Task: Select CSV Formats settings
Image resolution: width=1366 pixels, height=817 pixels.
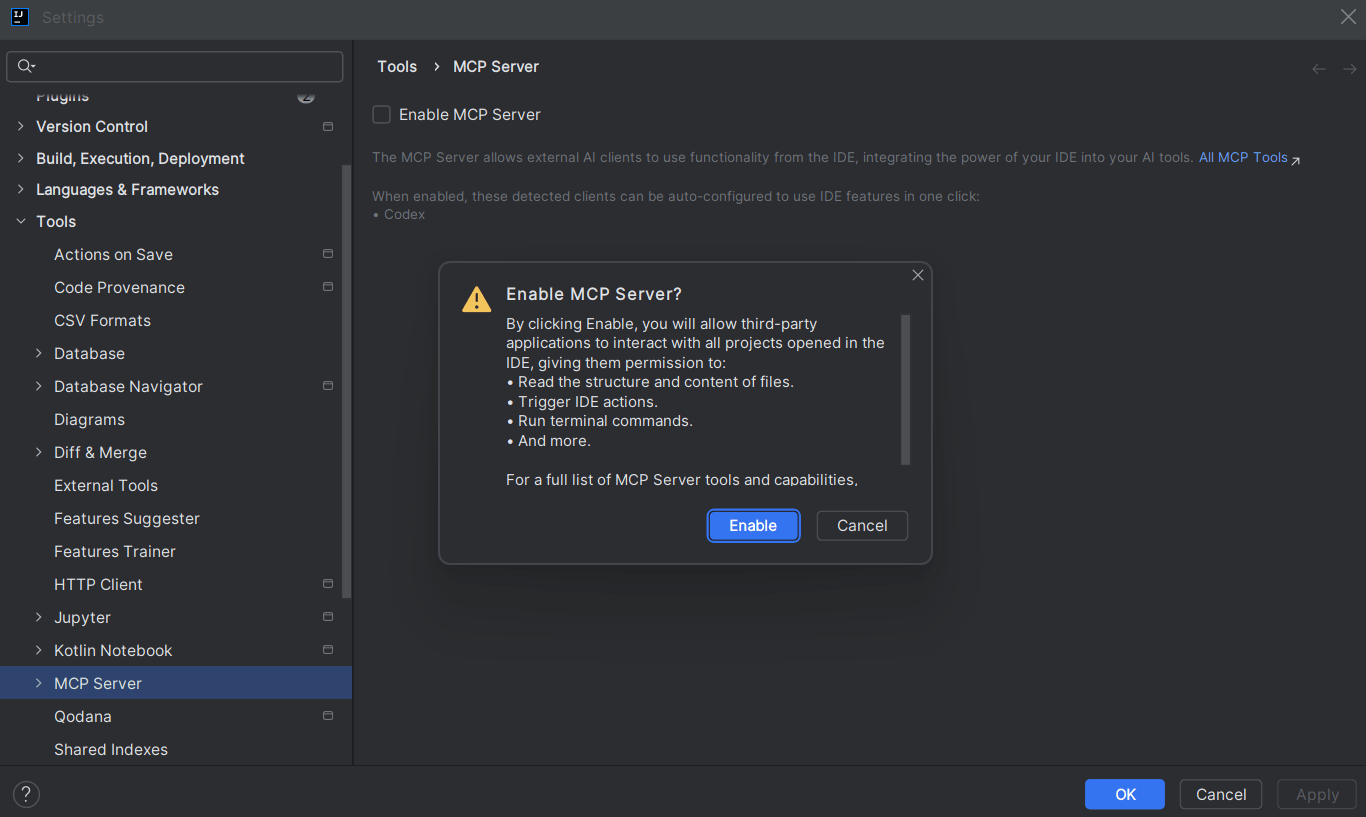Action: coord(102,321)
